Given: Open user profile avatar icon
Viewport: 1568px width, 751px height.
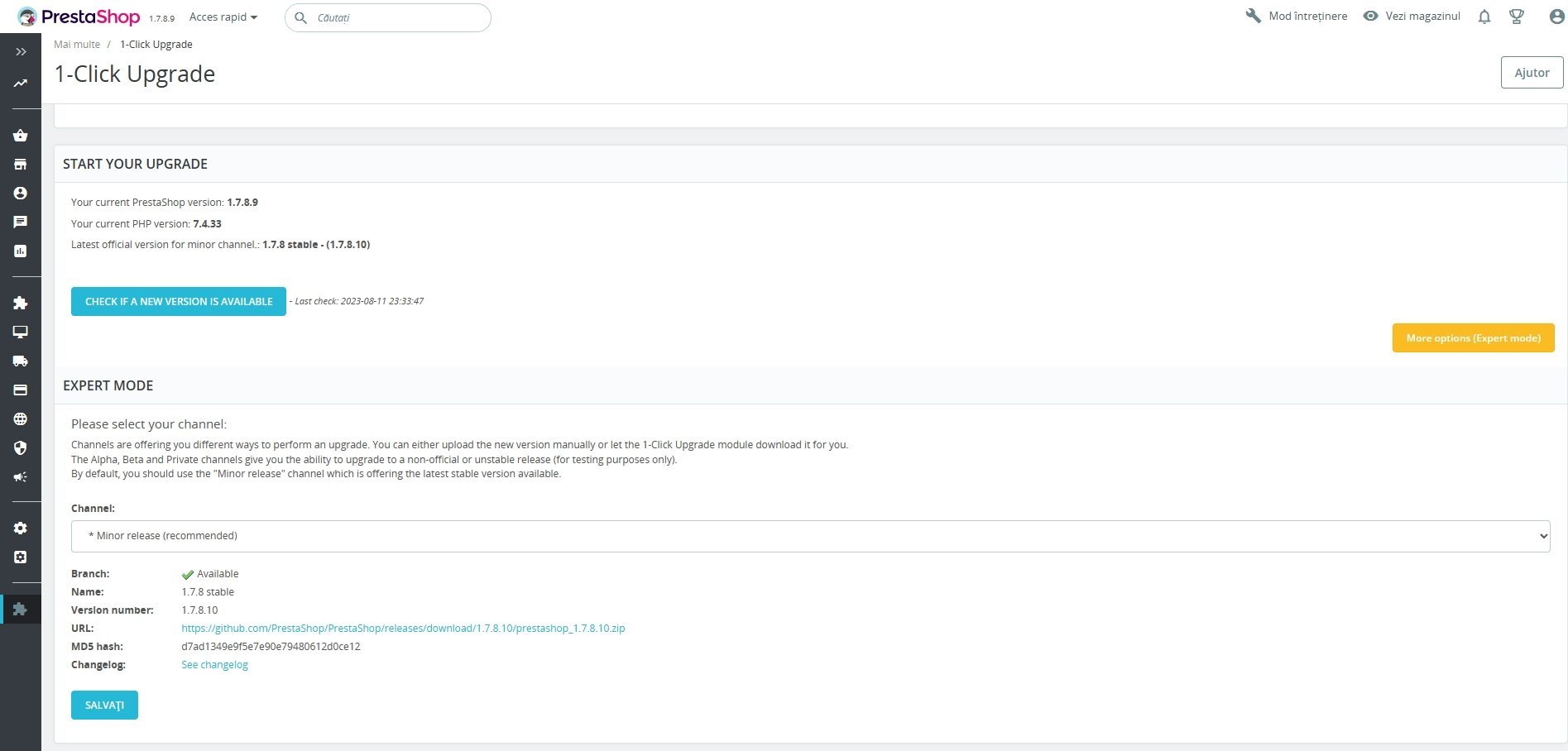Looking at the screenshot, I should [1556, 17].
